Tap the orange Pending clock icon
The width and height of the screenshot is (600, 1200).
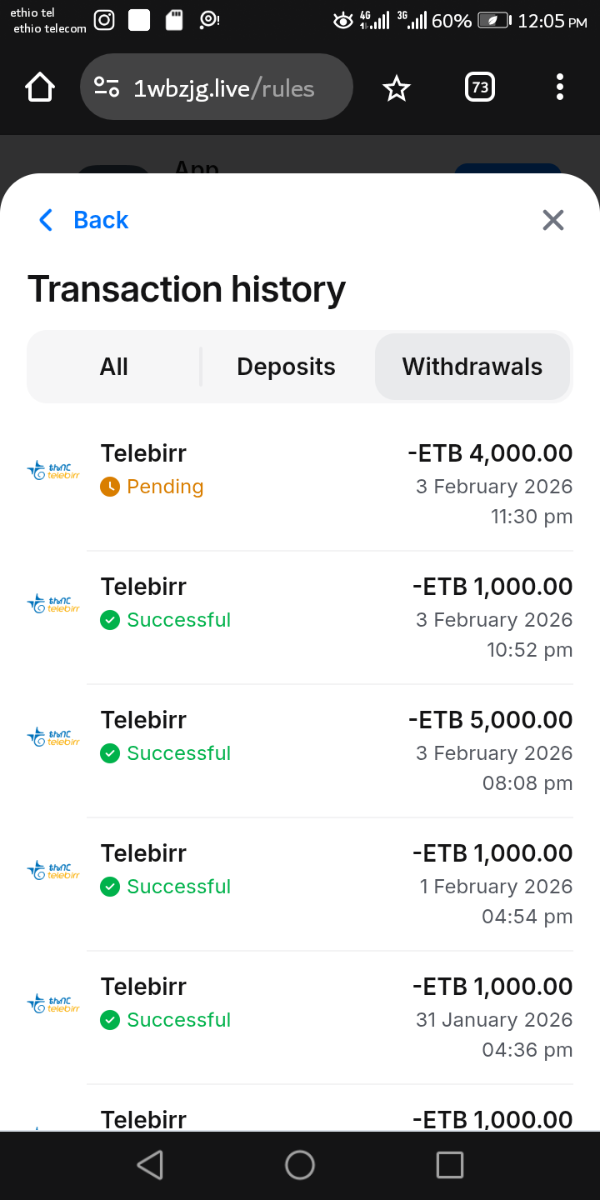click(110, 487)
